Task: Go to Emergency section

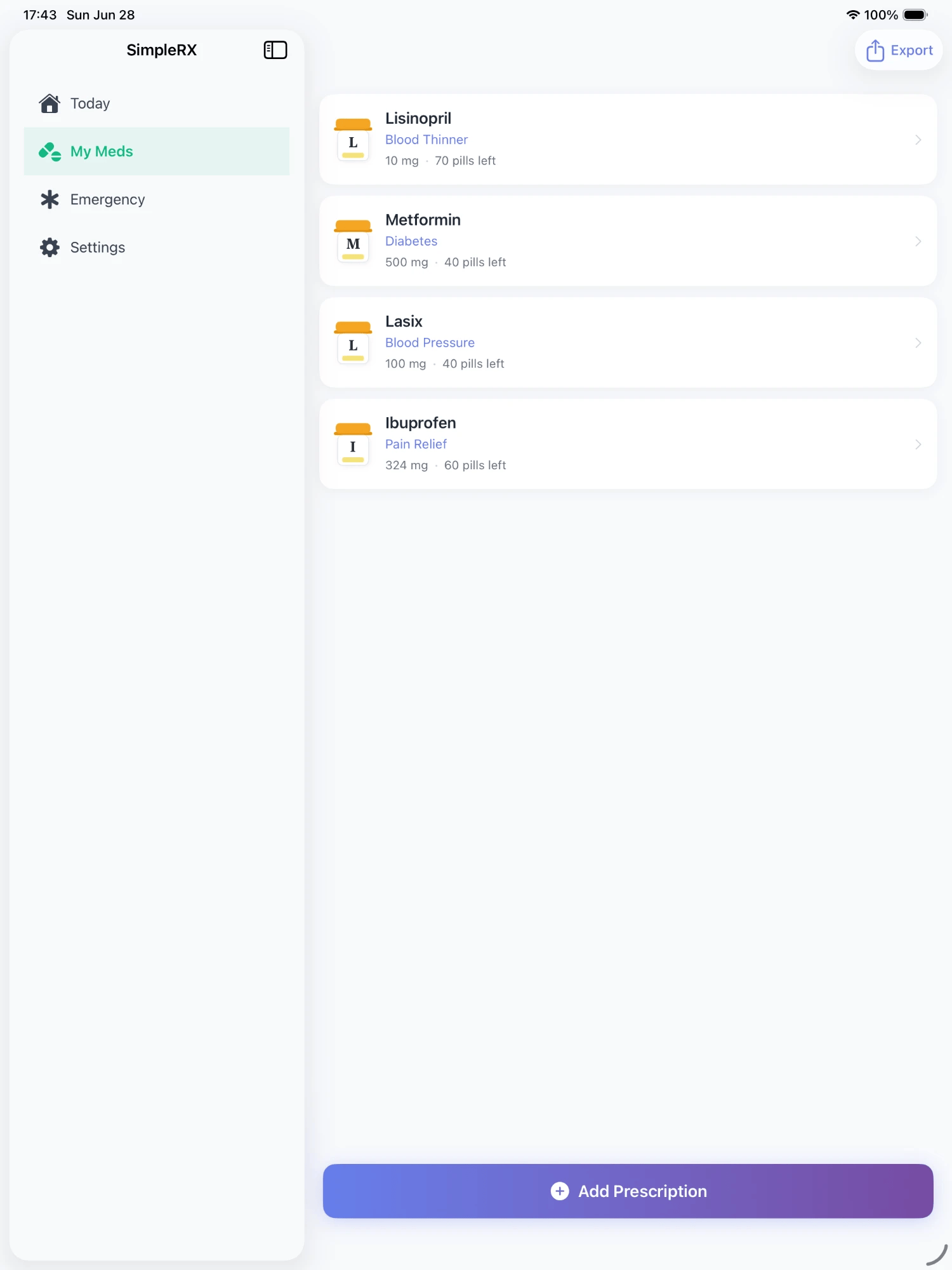Action: pos(157,199)
